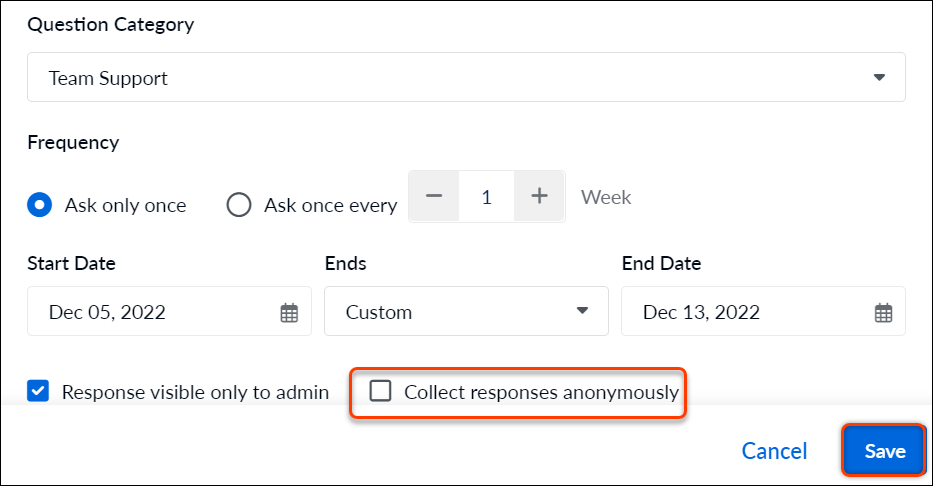Click the Dec 13, 2022 end date field
The height and width of the screenshot is (486, 933).
point(763,311)
